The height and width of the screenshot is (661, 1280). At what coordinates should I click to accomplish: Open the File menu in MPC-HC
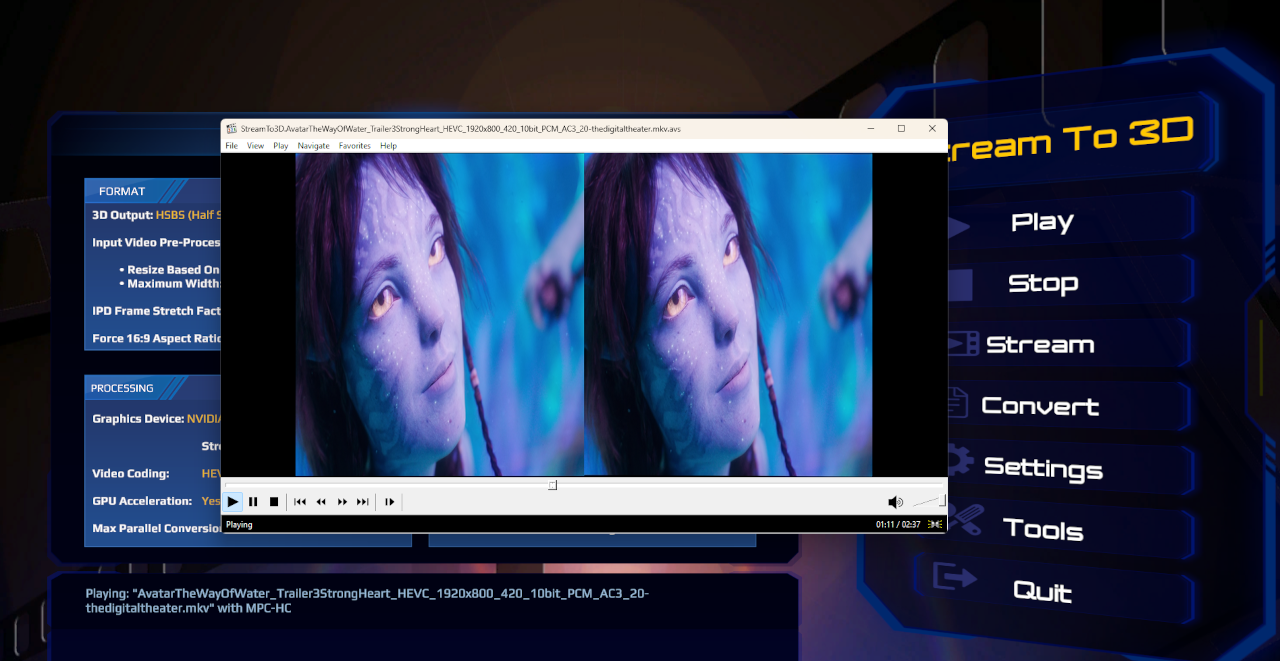231,146
